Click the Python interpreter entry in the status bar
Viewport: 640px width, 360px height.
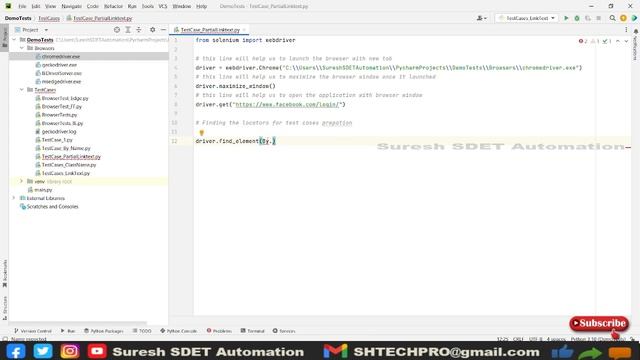[x=598, y=339]
